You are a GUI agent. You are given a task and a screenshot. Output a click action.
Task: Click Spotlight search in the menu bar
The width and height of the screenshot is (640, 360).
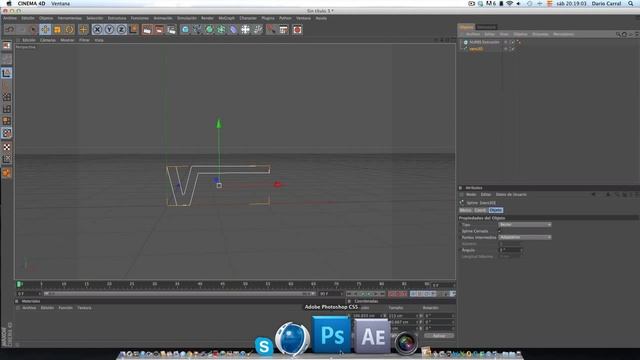tap(631, 4)
